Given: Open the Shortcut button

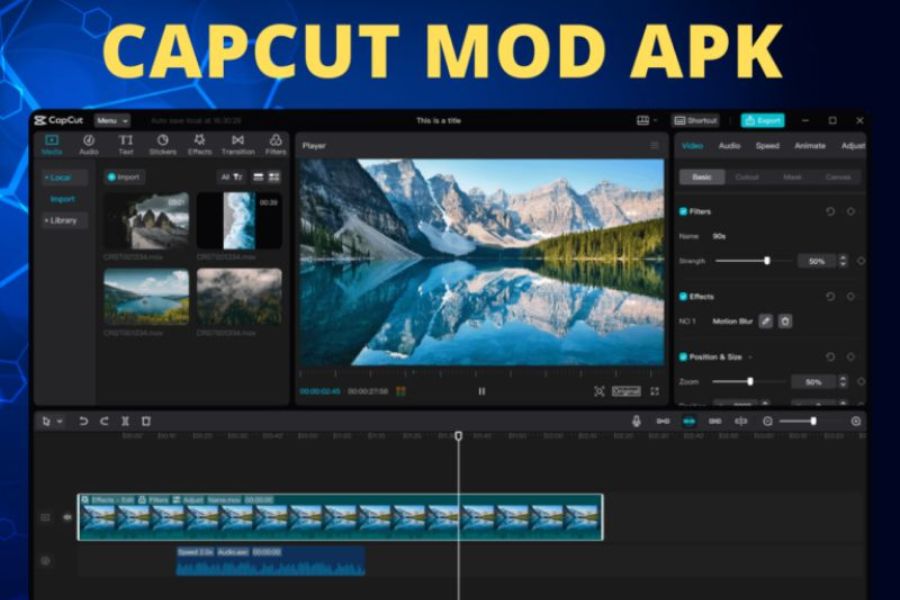Looking at the screenshot, I should 695,121.
